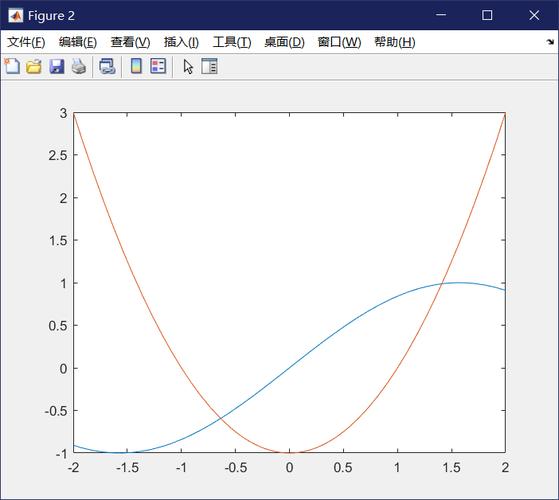Click the blue curve's peak near 1.5

(459, 283)
